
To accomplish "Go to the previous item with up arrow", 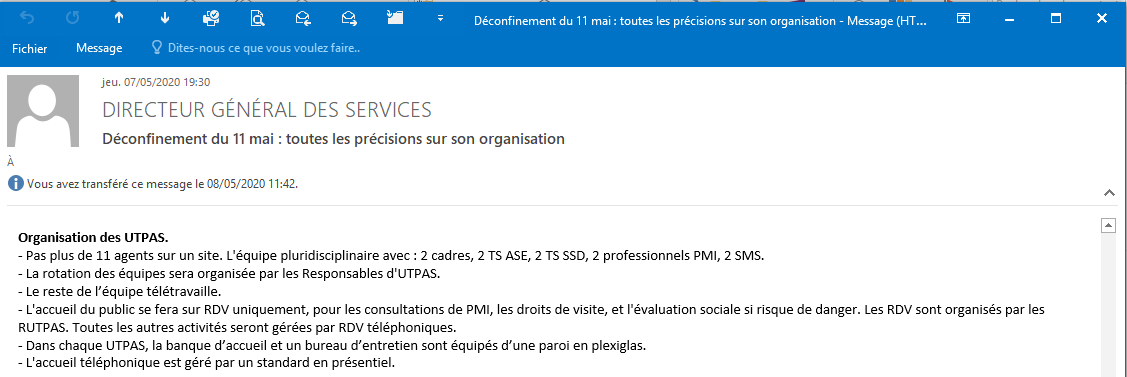I will pyautogui.click(x=119, y=19).
